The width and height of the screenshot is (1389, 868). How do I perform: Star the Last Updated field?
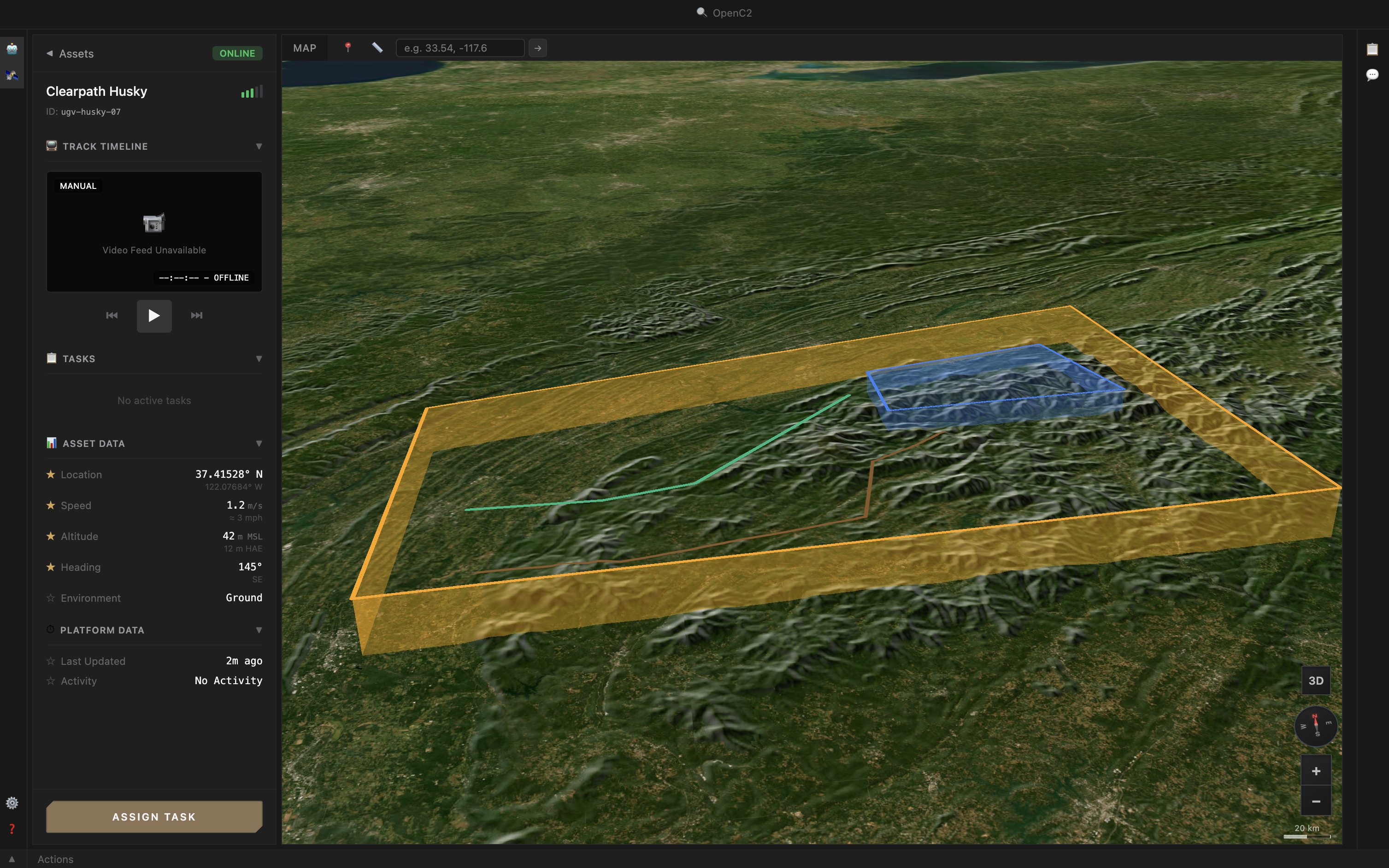point(51,661)
